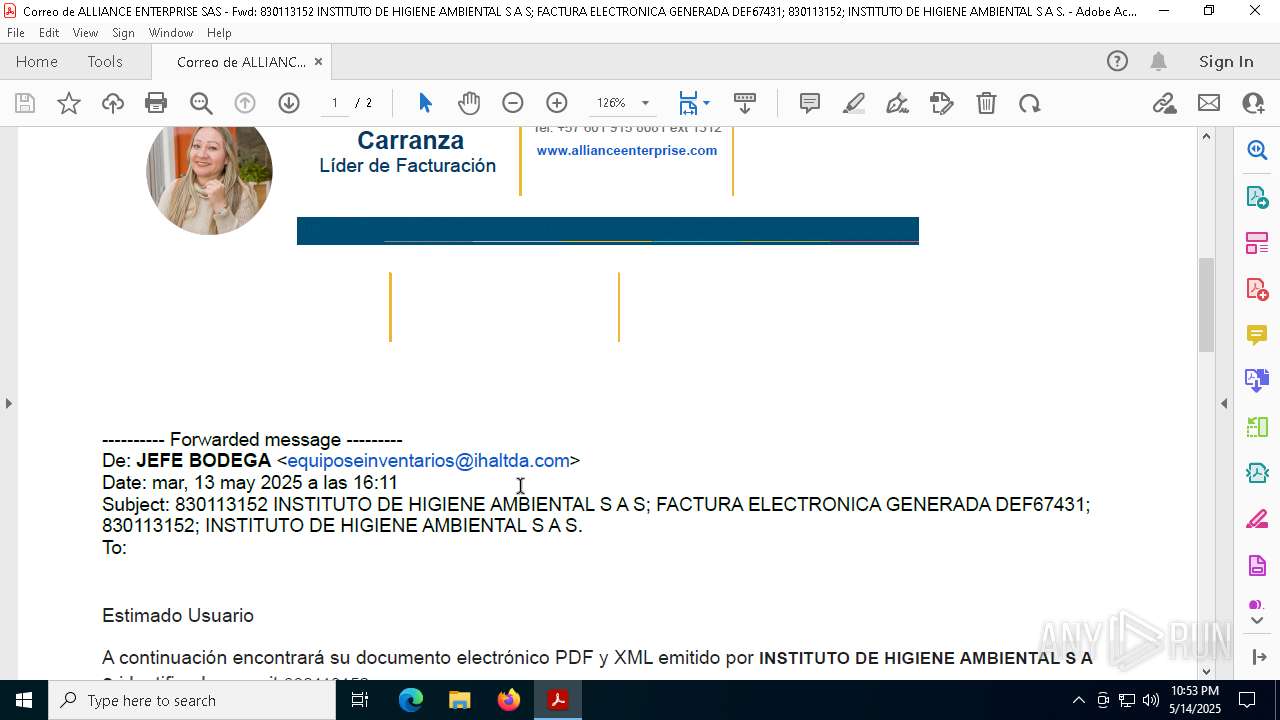
Task: Zoom out with the minus icon
Action: (513, 103)
